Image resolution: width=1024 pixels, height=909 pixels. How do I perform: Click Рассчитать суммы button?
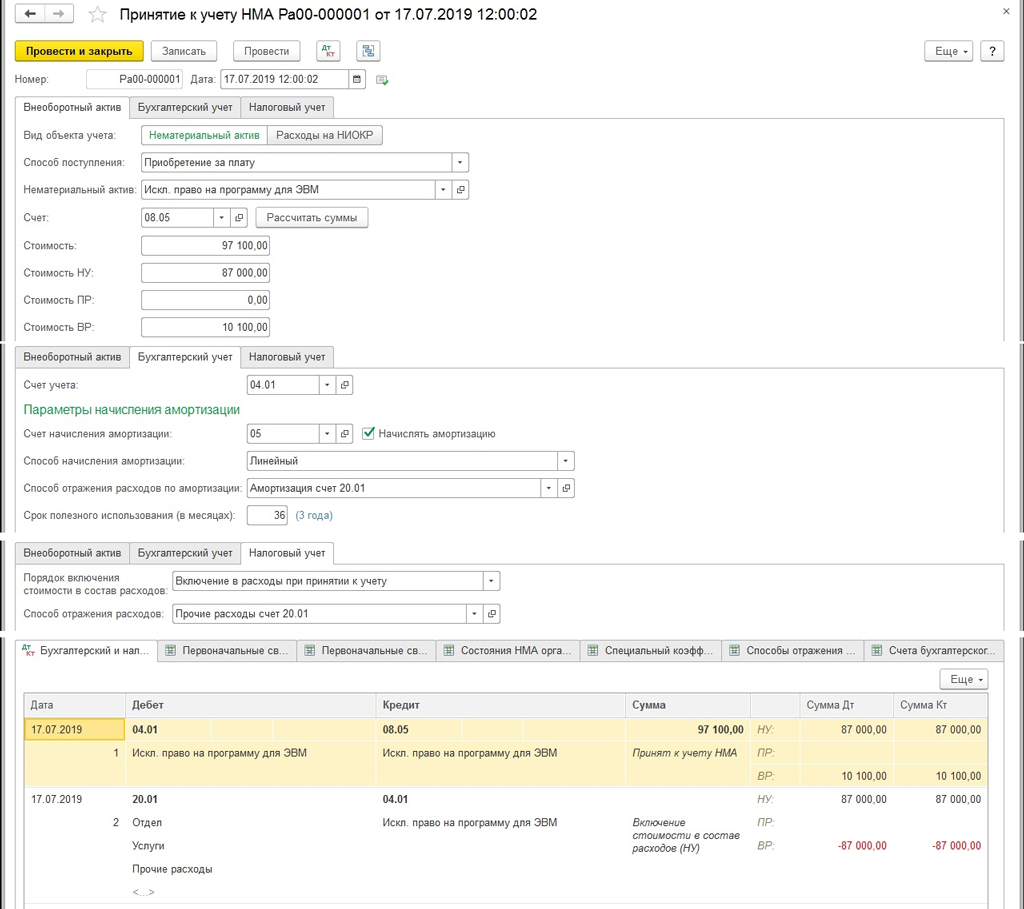click(312, 217)
